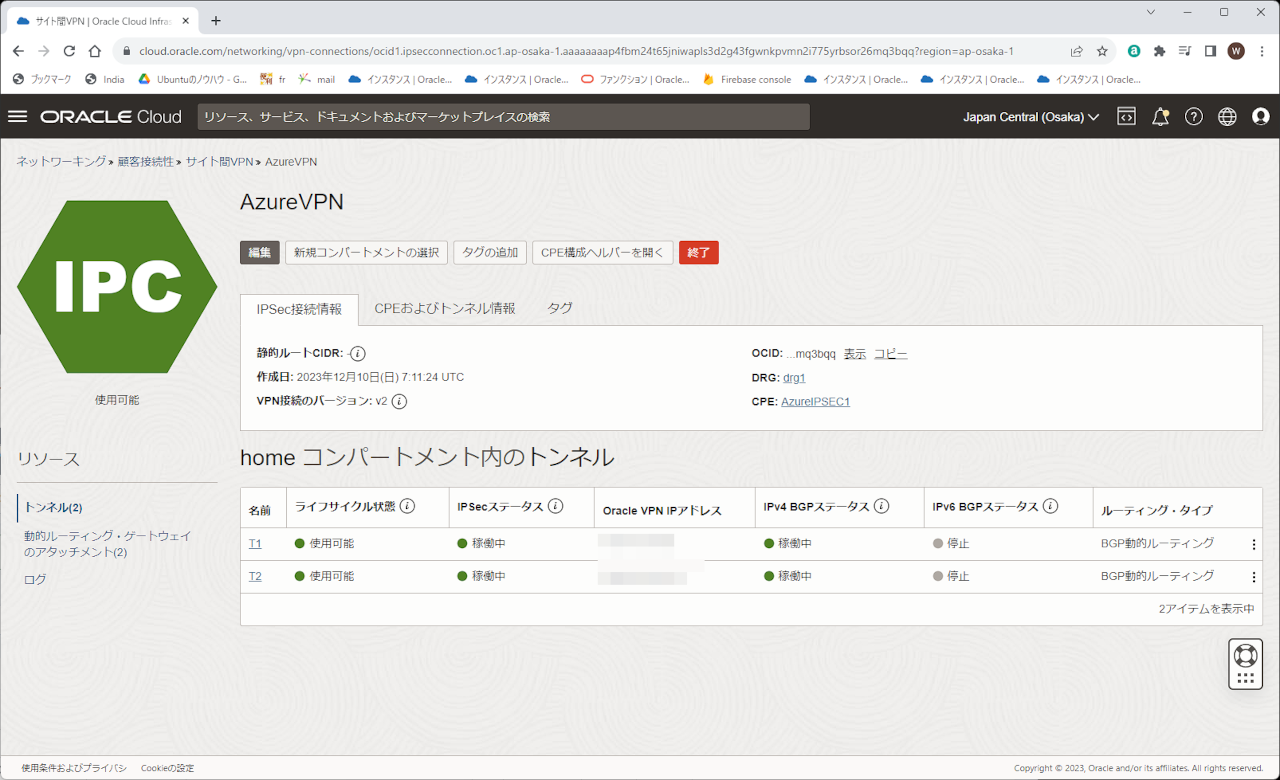Open the Firebase console bookmark
Screen dimensions: 1280x780
pyautogui.click(x=747, y=79)
